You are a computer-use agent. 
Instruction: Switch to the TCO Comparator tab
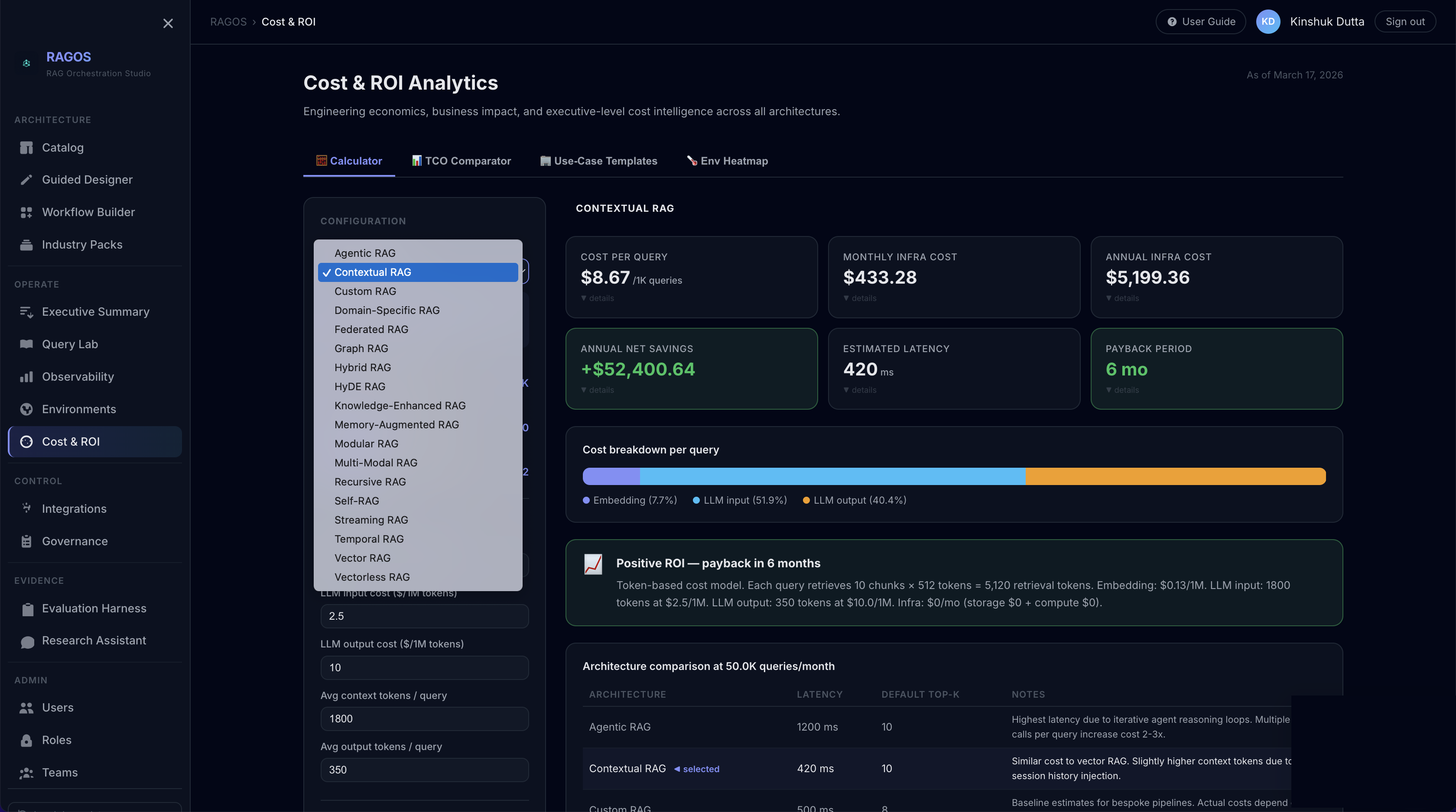pos(461,161)
